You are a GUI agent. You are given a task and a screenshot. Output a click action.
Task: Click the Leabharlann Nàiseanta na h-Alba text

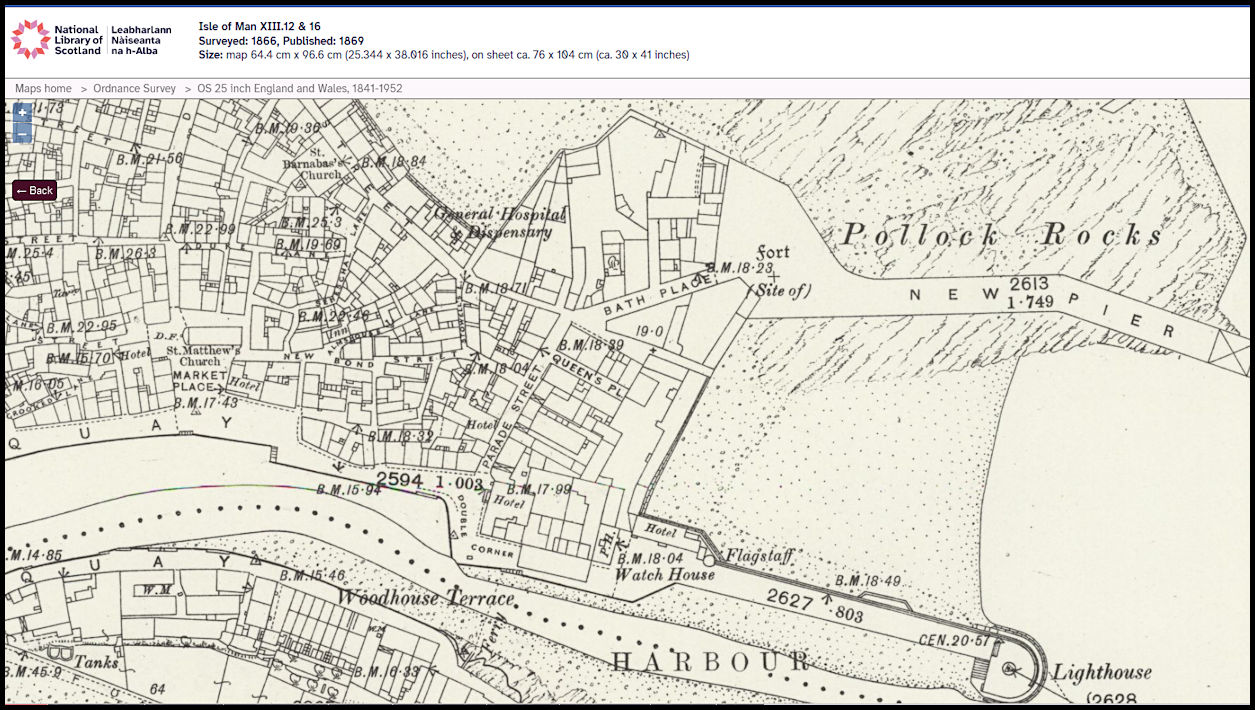141,40
